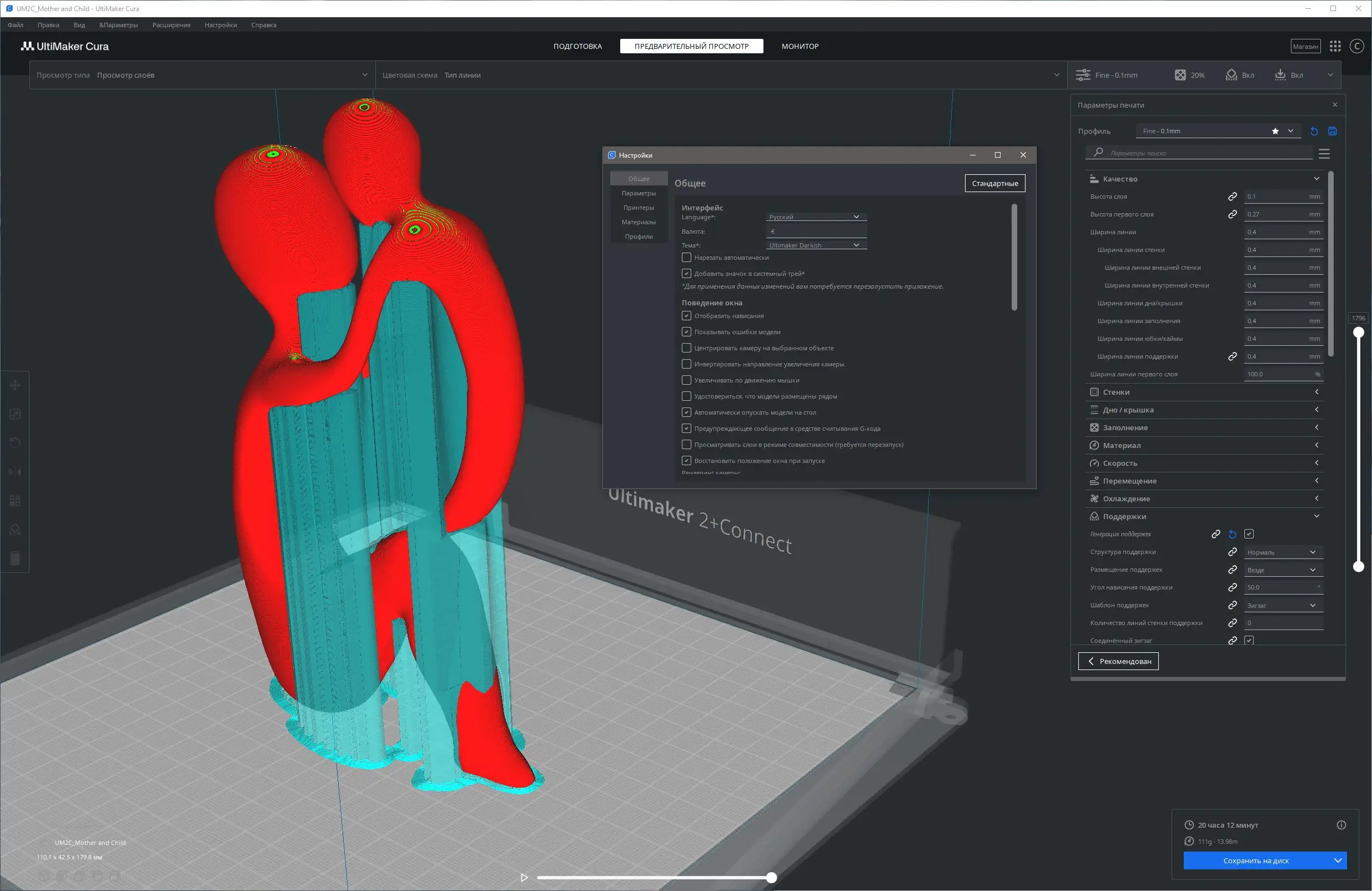Open the Расширения menu
The height and width of the screenshot is (891, 1372).
[171, 25]
